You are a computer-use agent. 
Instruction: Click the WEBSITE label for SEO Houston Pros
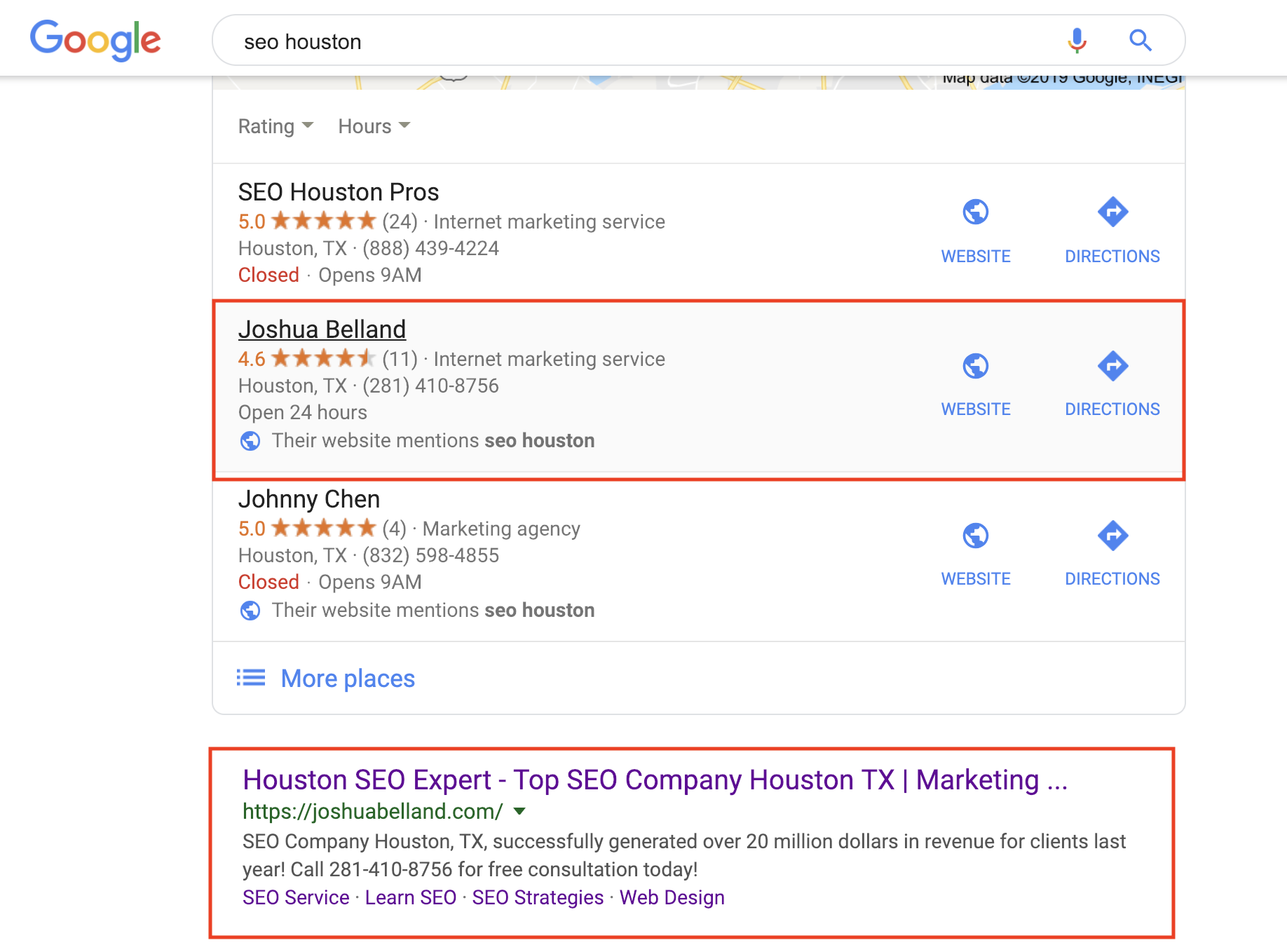(x=975, y=257)
